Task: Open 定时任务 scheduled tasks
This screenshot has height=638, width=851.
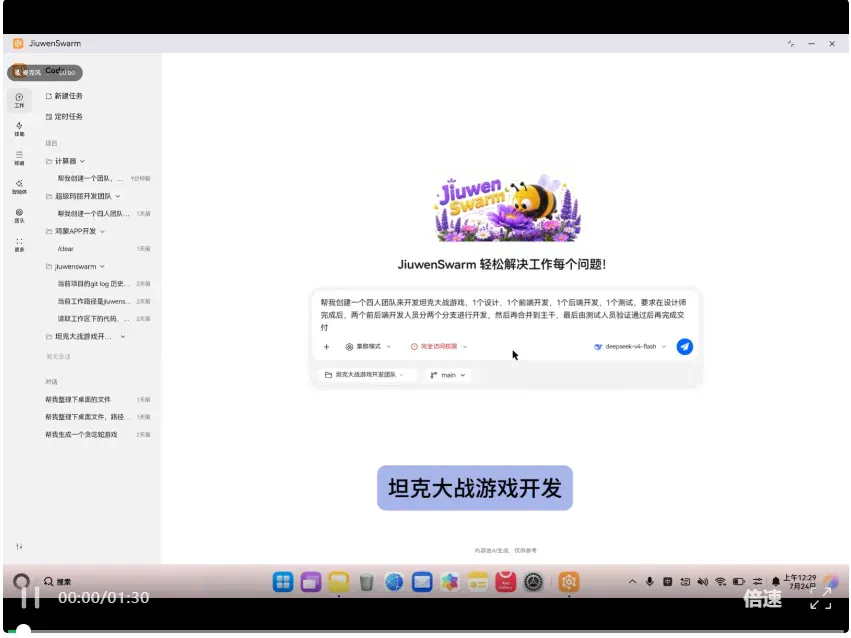Action: click(64, 117)
